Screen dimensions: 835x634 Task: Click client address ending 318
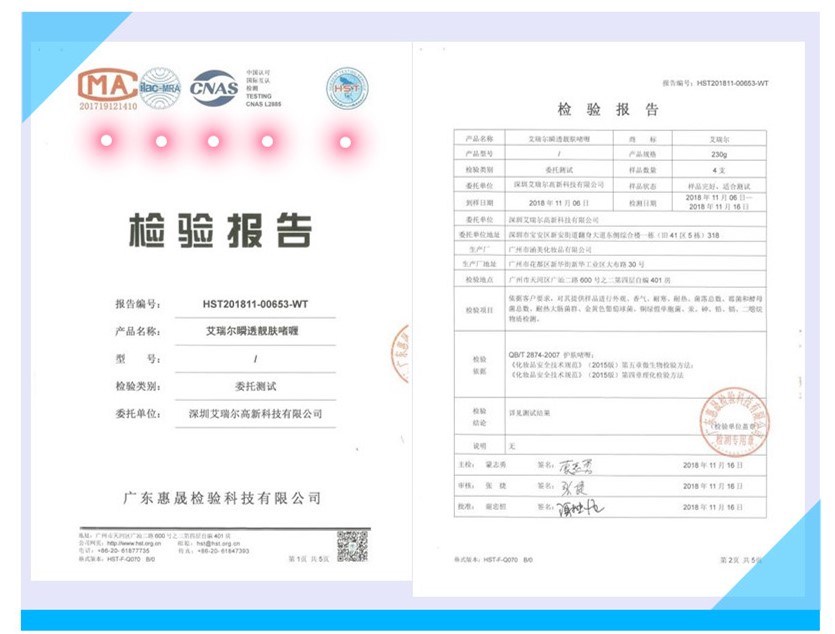[x=613, y=235]
